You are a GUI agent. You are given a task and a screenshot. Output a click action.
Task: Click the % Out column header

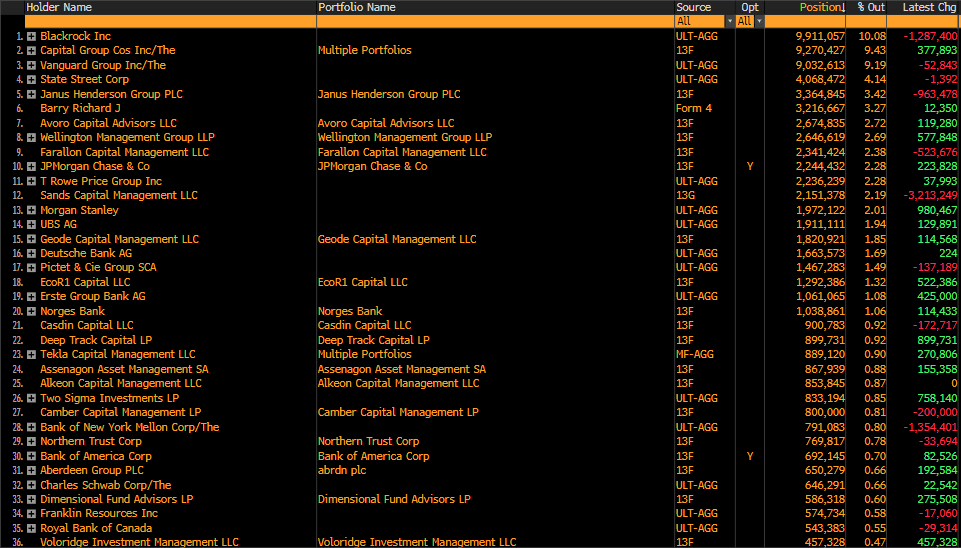point(870,7)
